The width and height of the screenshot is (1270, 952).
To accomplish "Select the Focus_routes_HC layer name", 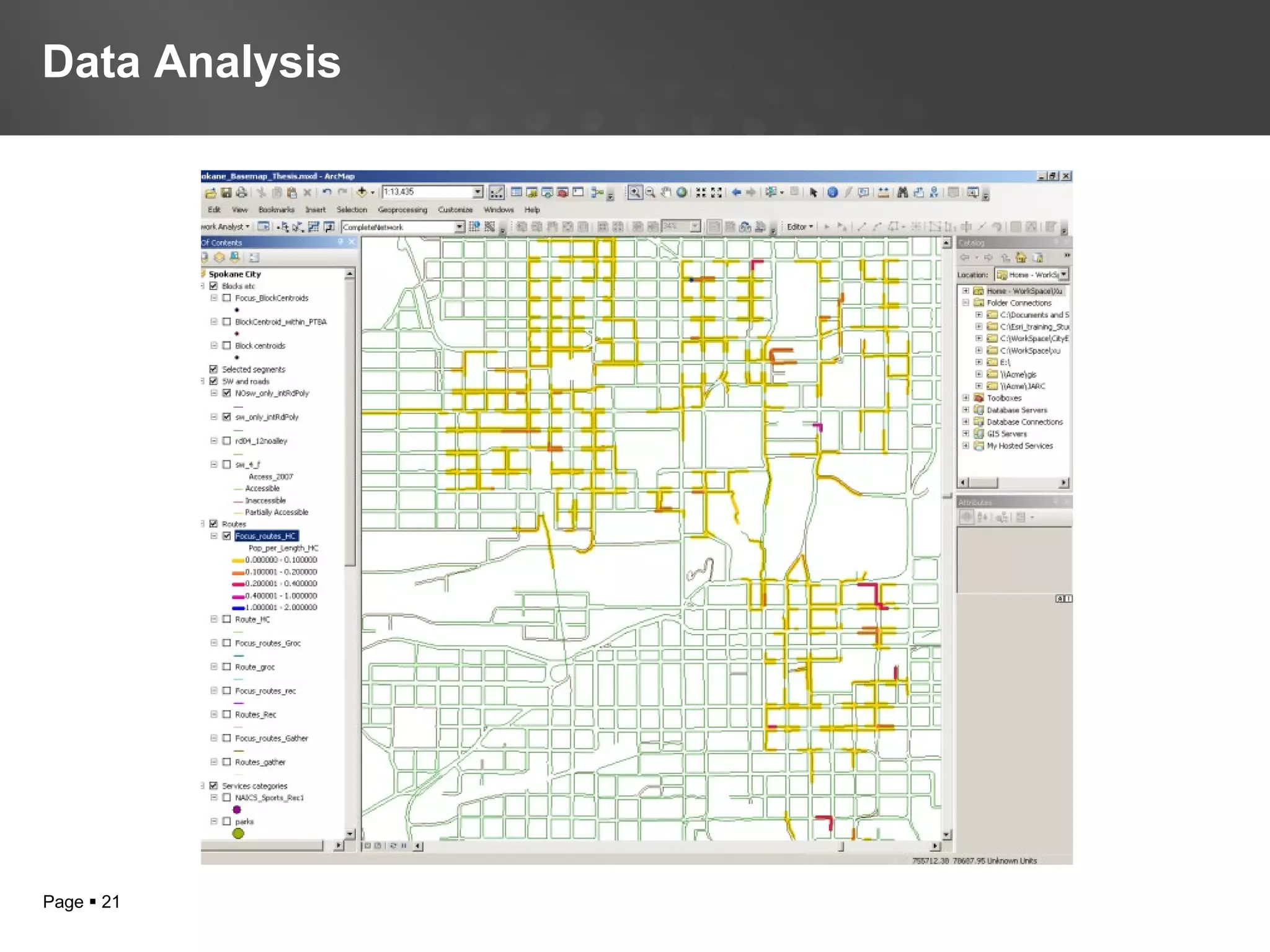I will (x=266, y=536).
